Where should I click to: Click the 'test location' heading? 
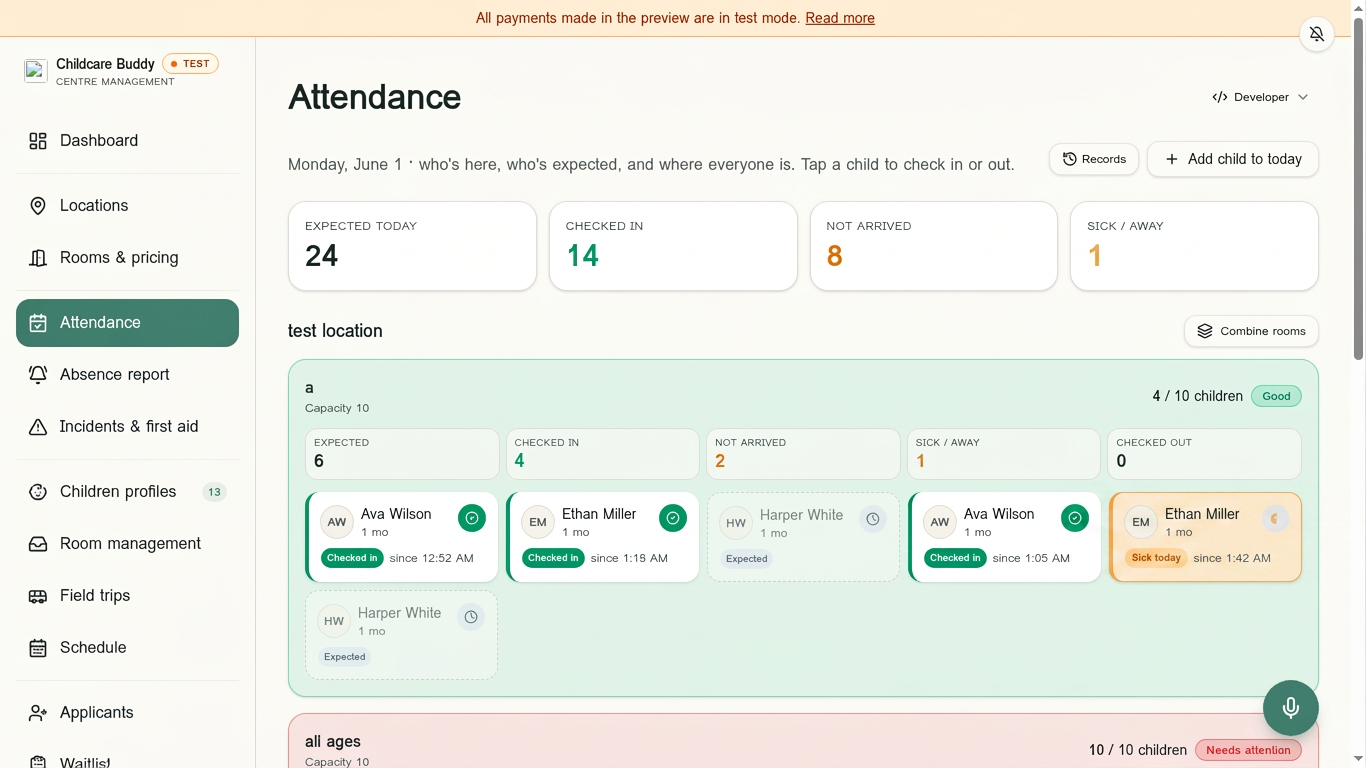click(x=335, y=331)
